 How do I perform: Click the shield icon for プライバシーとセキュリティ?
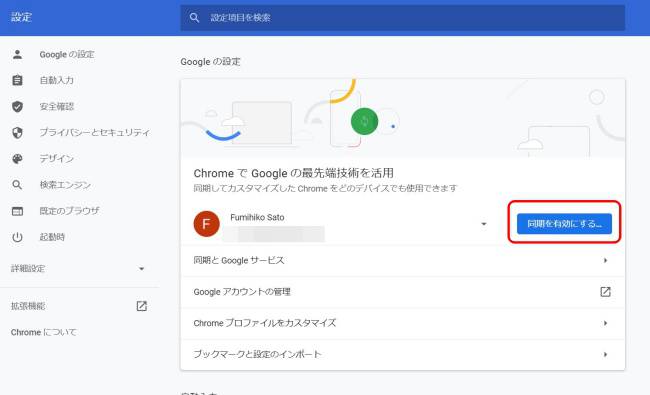[x=17, y=133]
